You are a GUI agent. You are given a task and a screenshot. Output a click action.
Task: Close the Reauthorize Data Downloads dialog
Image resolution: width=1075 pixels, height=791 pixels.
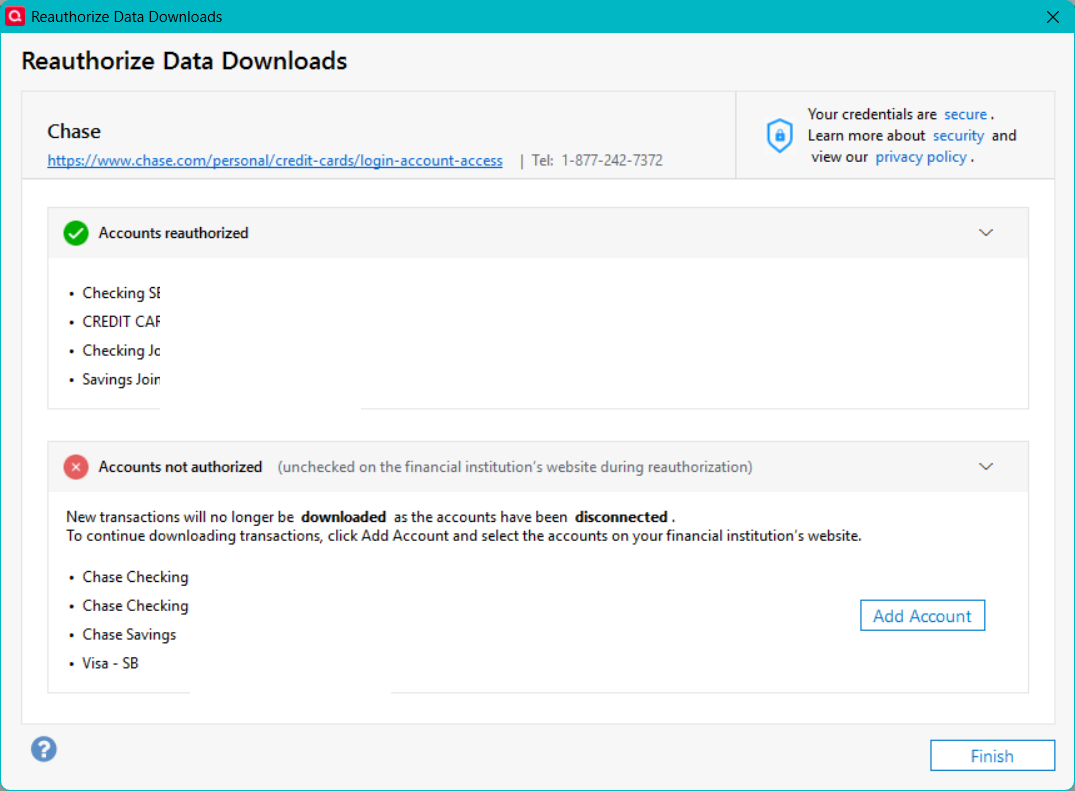tap(1053, 16)
